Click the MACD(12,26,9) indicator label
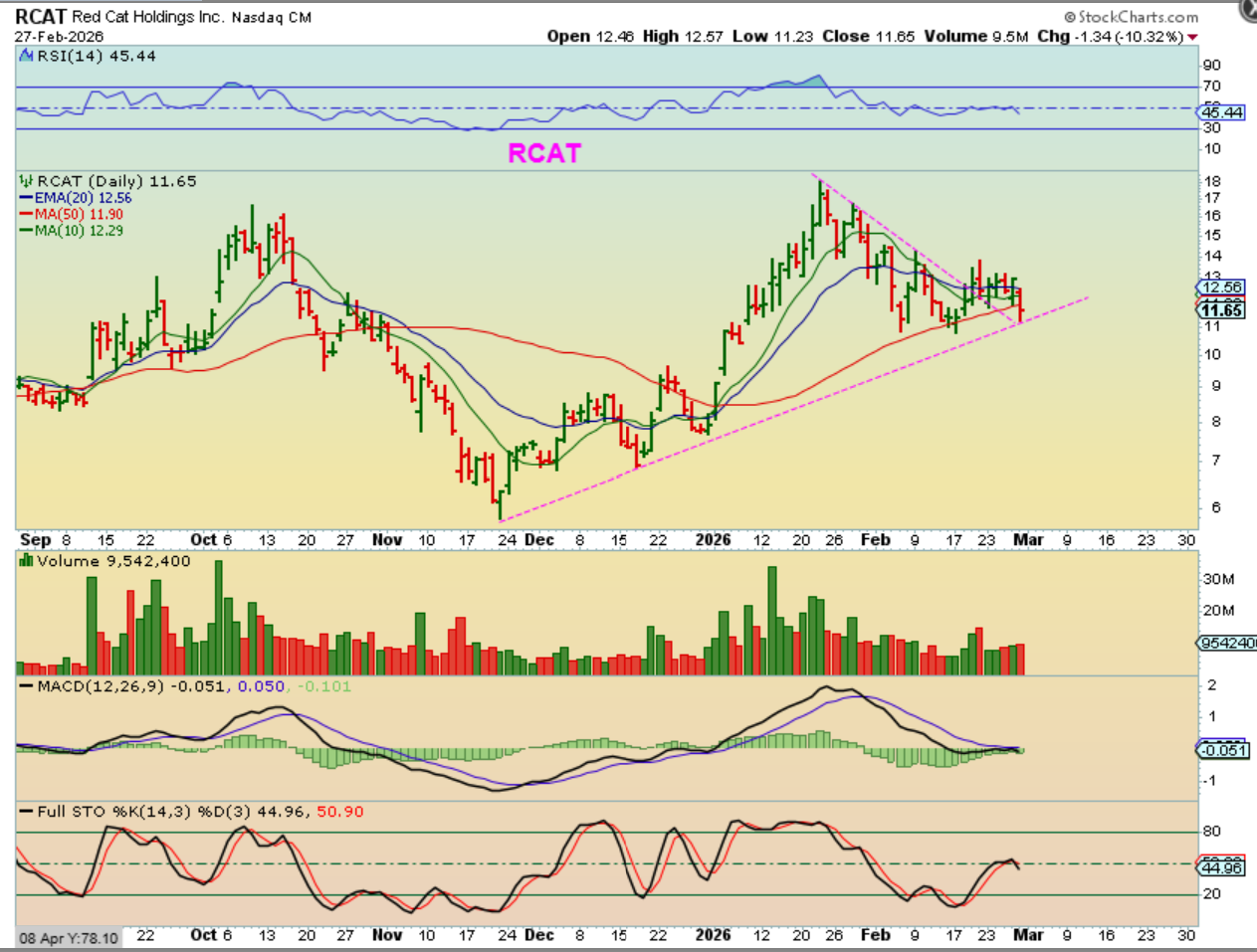 (102, 686)
